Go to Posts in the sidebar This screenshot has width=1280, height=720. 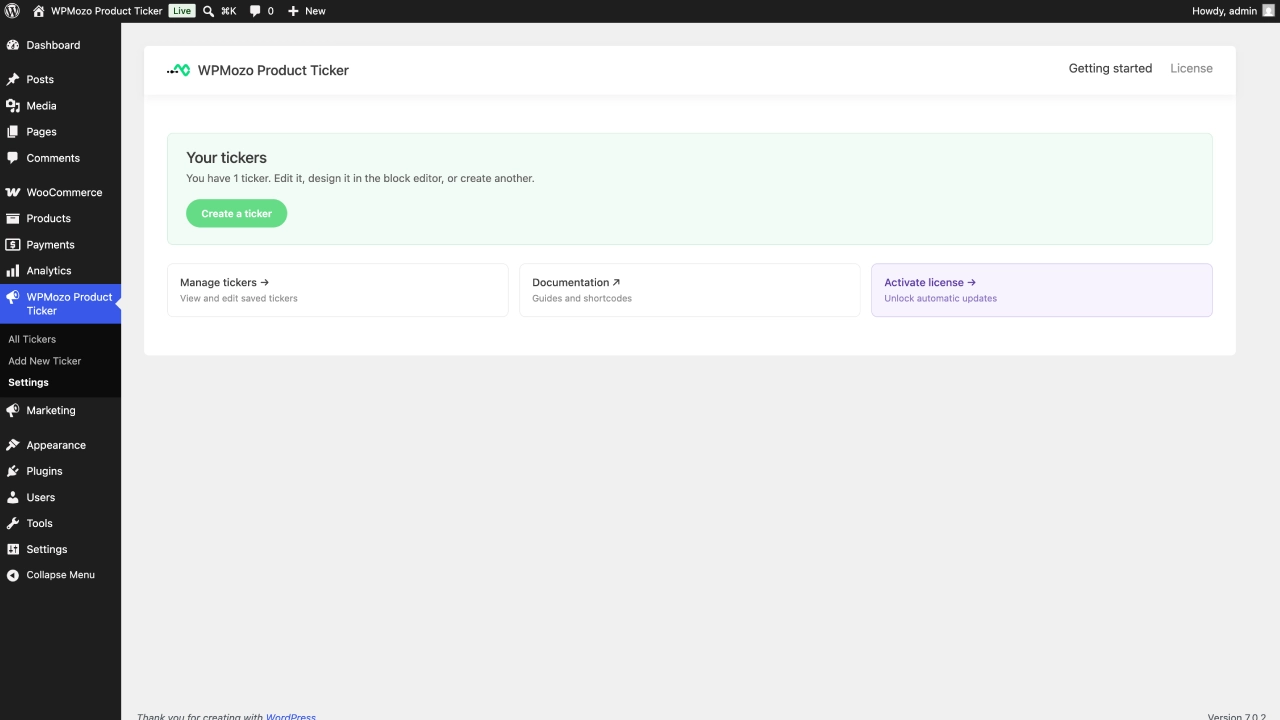tap(60, 79)
